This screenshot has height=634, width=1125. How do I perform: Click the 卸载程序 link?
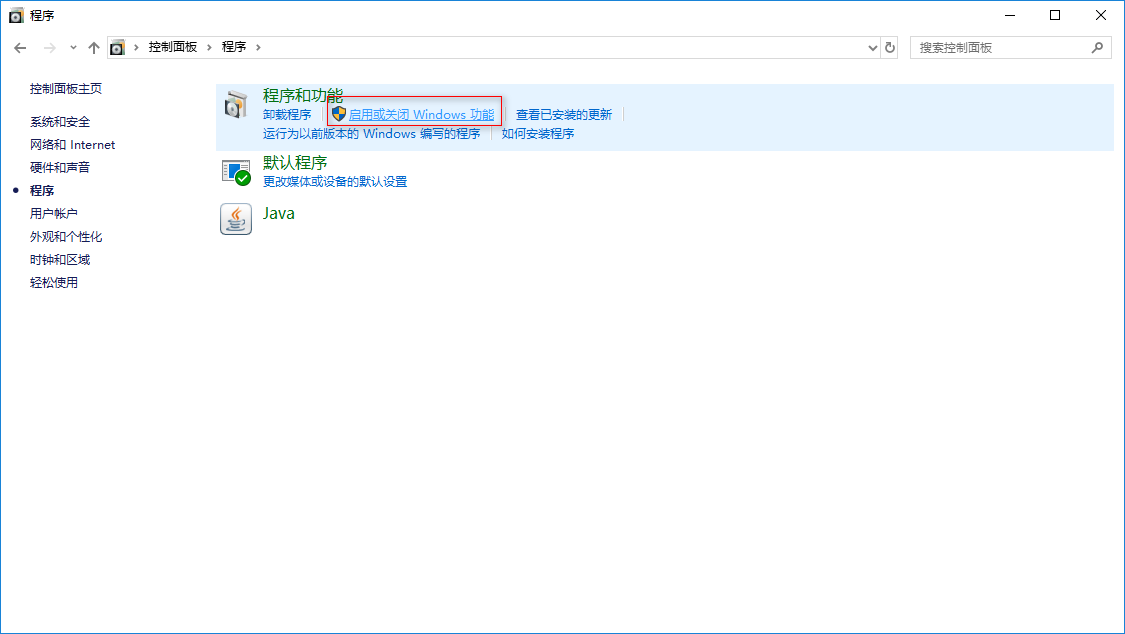click(287, 113)
